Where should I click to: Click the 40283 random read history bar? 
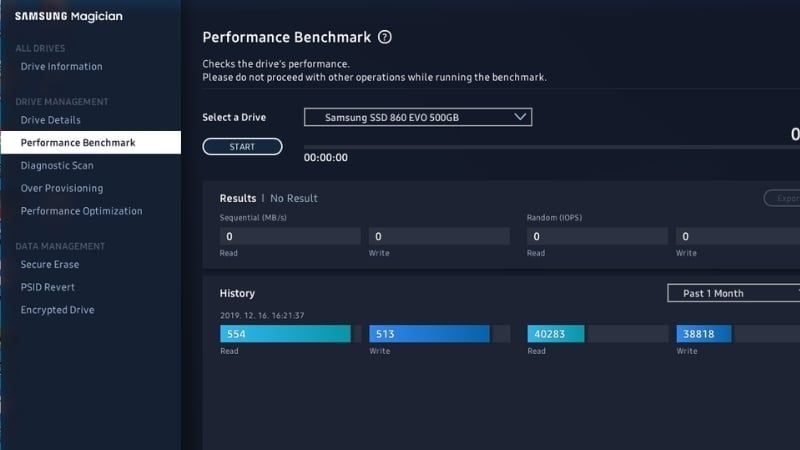coord(557,334)
